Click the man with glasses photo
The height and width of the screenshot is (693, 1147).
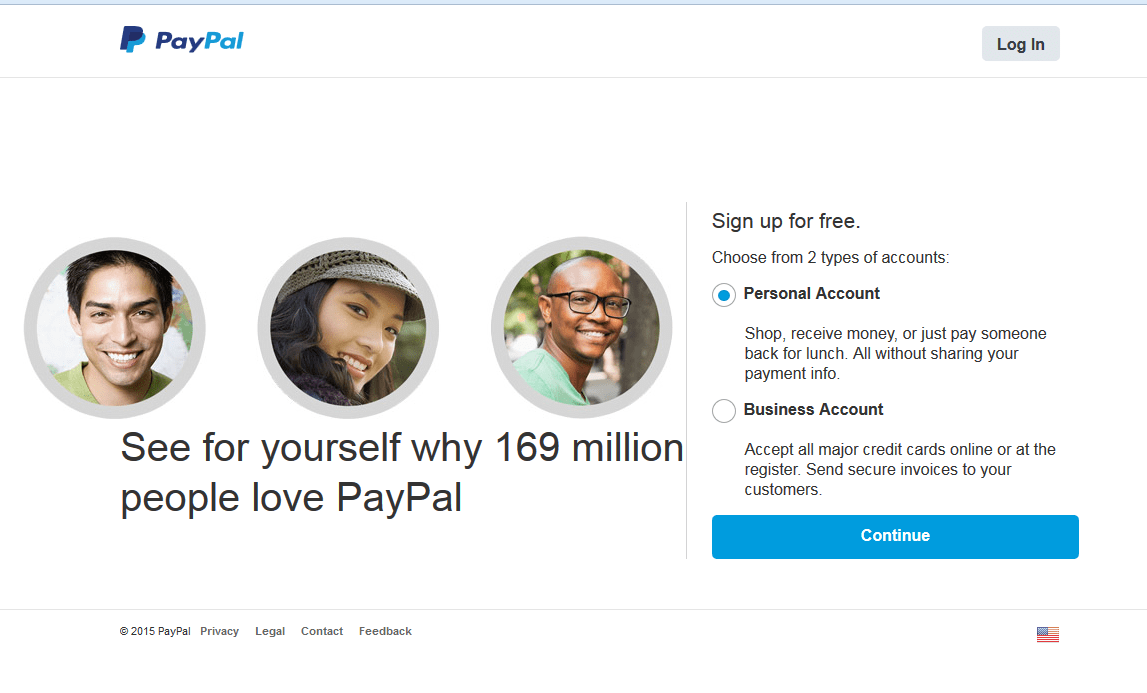tap(582, 328)
